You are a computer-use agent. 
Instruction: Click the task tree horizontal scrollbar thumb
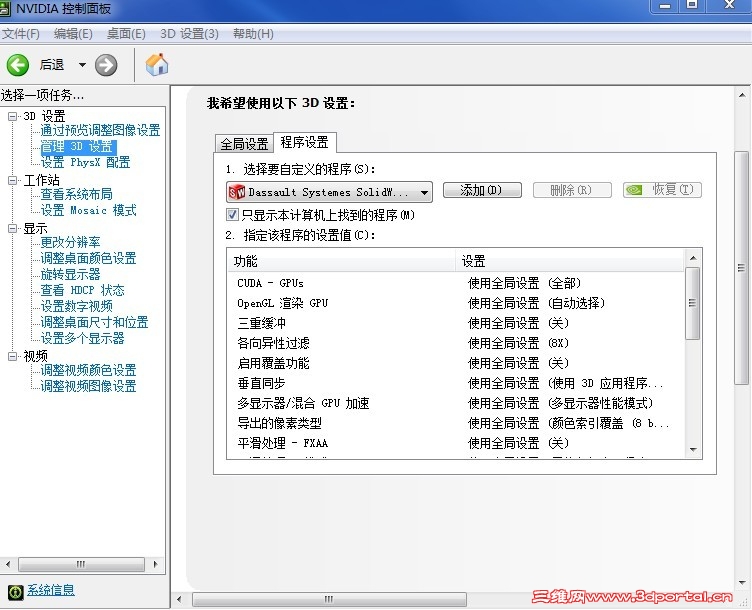tap(81, 564)
